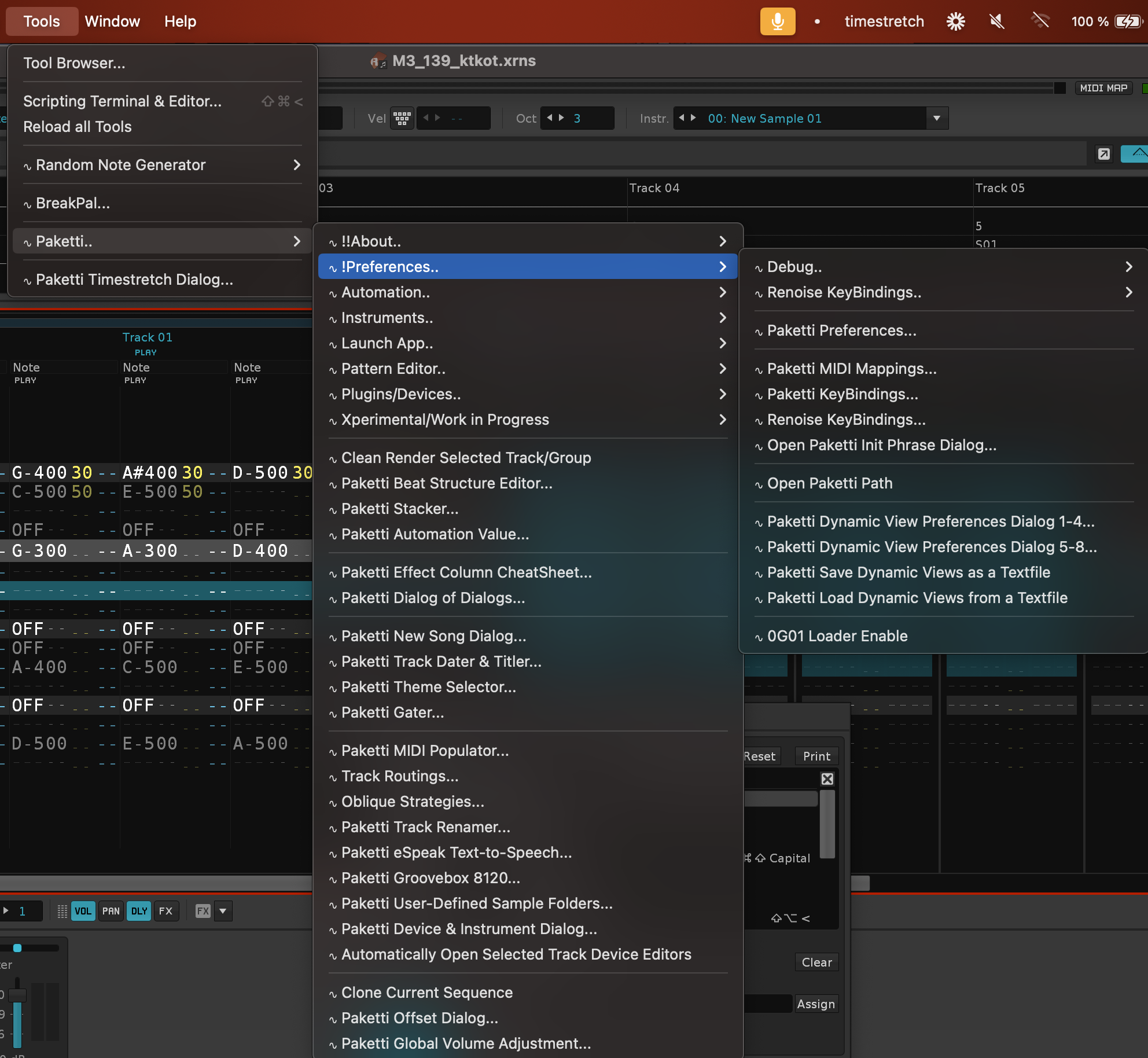Click the track volume fader slider

click(x=17, y=995)
